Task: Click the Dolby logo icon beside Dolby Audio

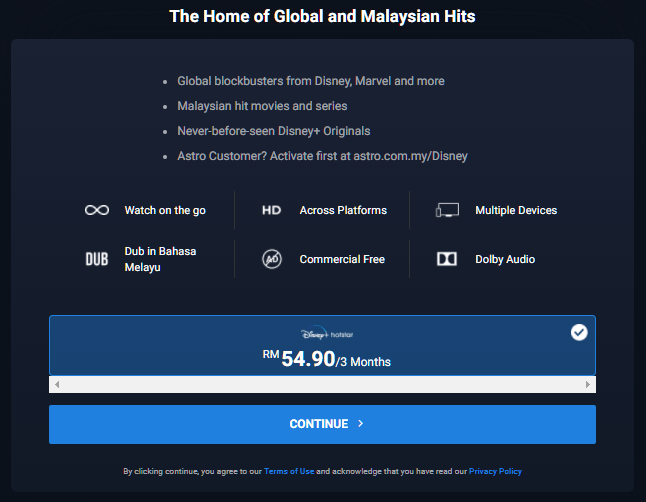Action: click(447, 259)
